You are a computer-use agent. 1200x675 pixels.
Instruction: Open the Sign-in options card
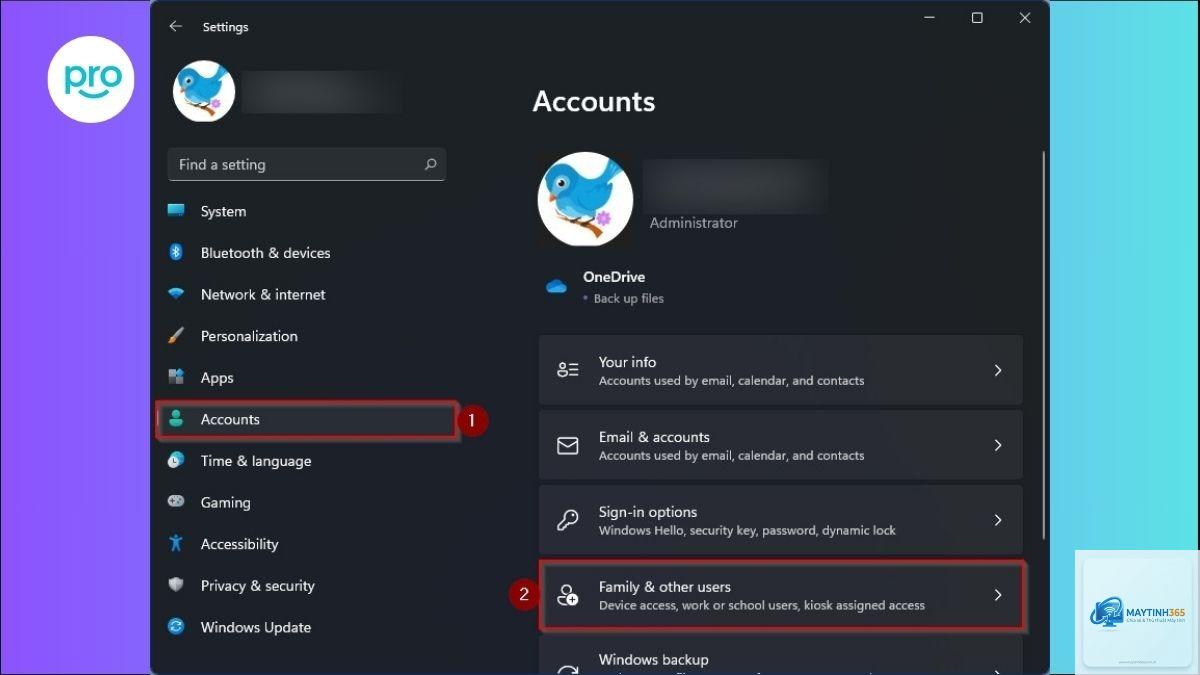click(x=781, y=520)
